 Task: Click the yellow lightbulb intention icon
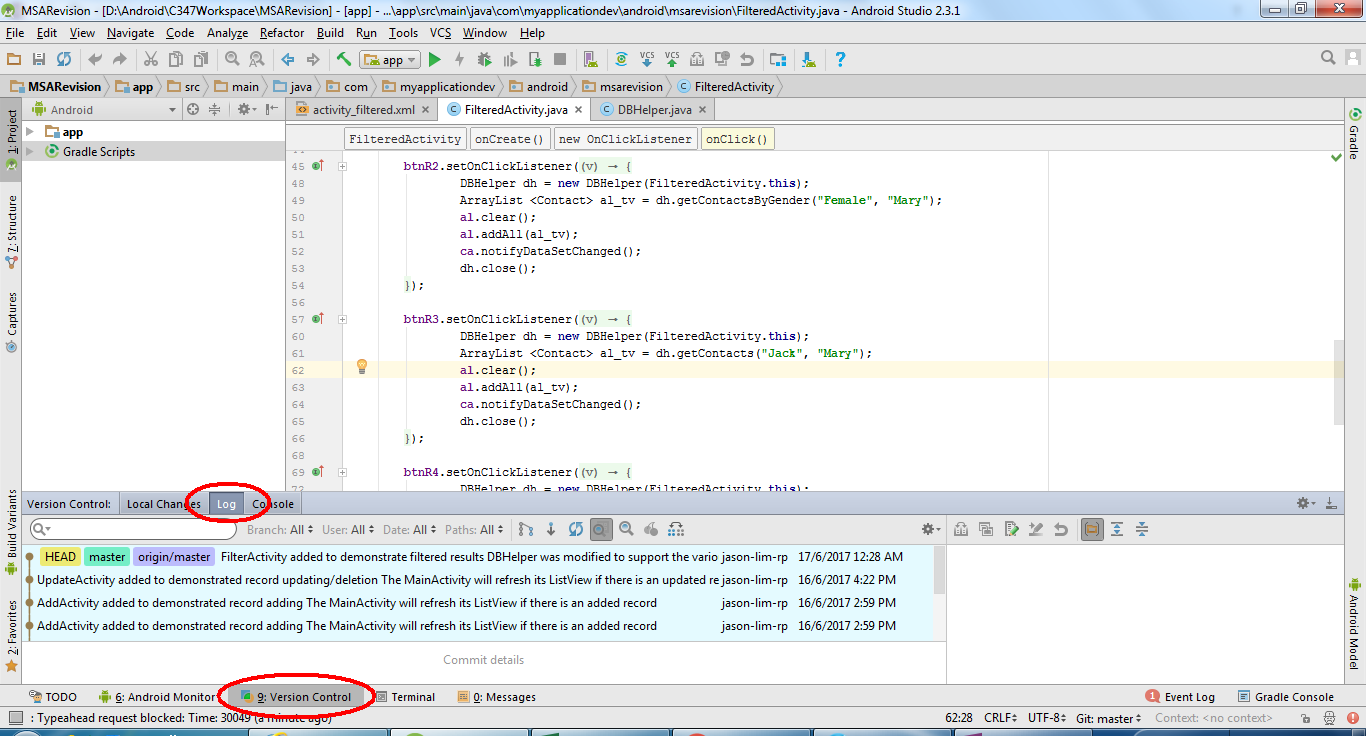click(362, 367)
